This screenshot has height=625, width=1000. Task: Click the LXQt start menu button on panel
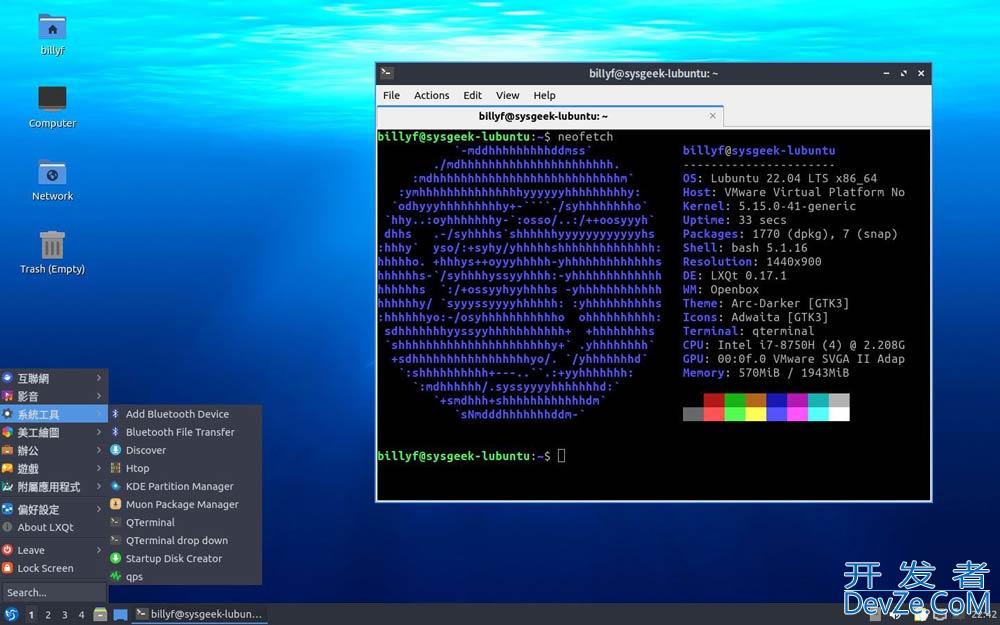(11, 615)
